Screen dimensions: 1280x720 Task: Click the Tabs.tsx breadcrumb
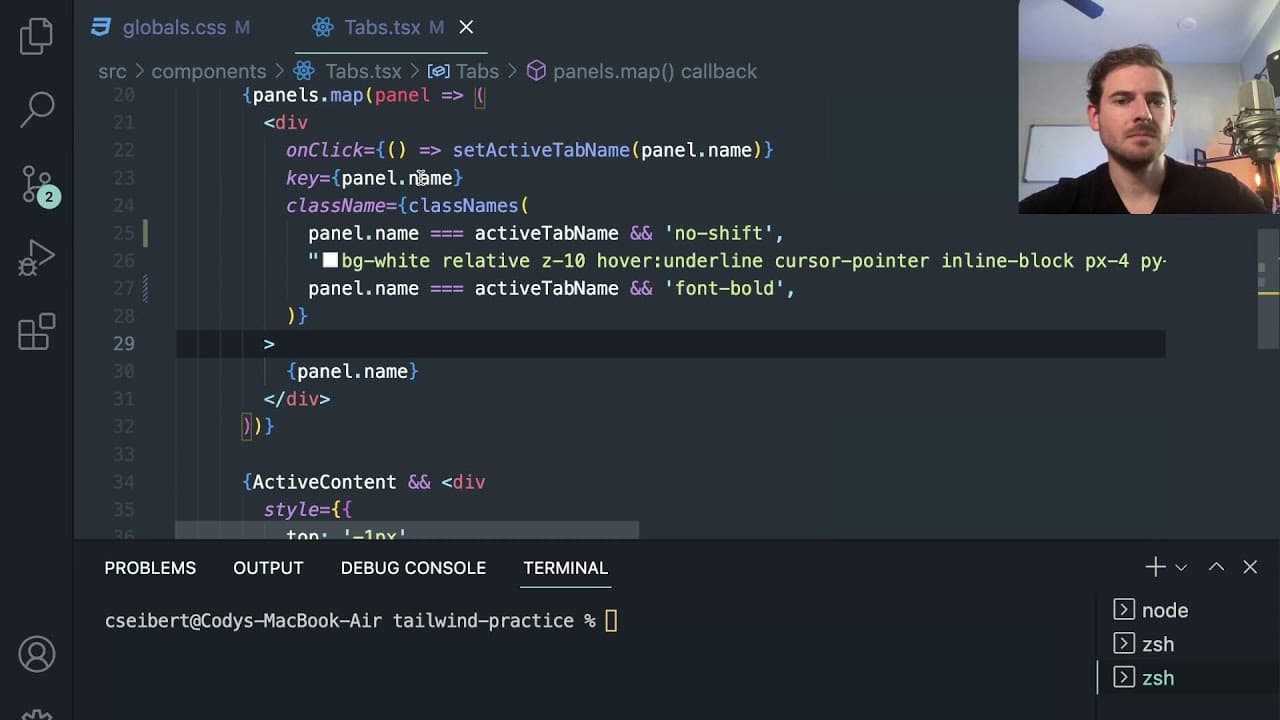click(363, 71)
